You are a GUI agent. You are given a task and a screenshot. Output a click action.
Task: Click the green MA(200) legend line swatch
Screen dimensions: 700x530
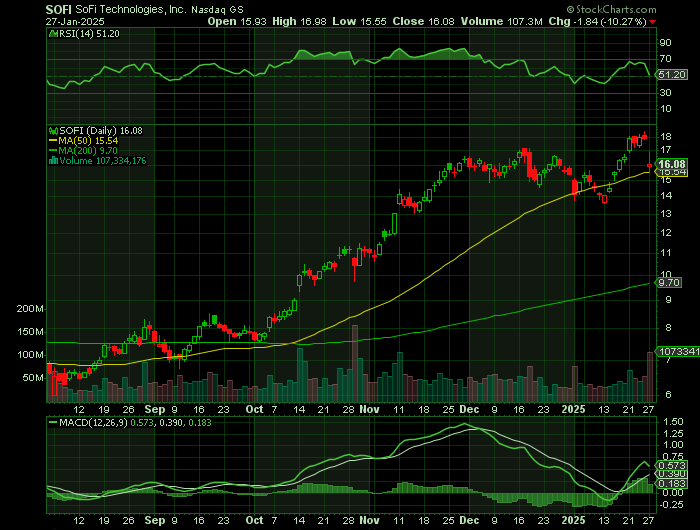click(x=53, y=151)
